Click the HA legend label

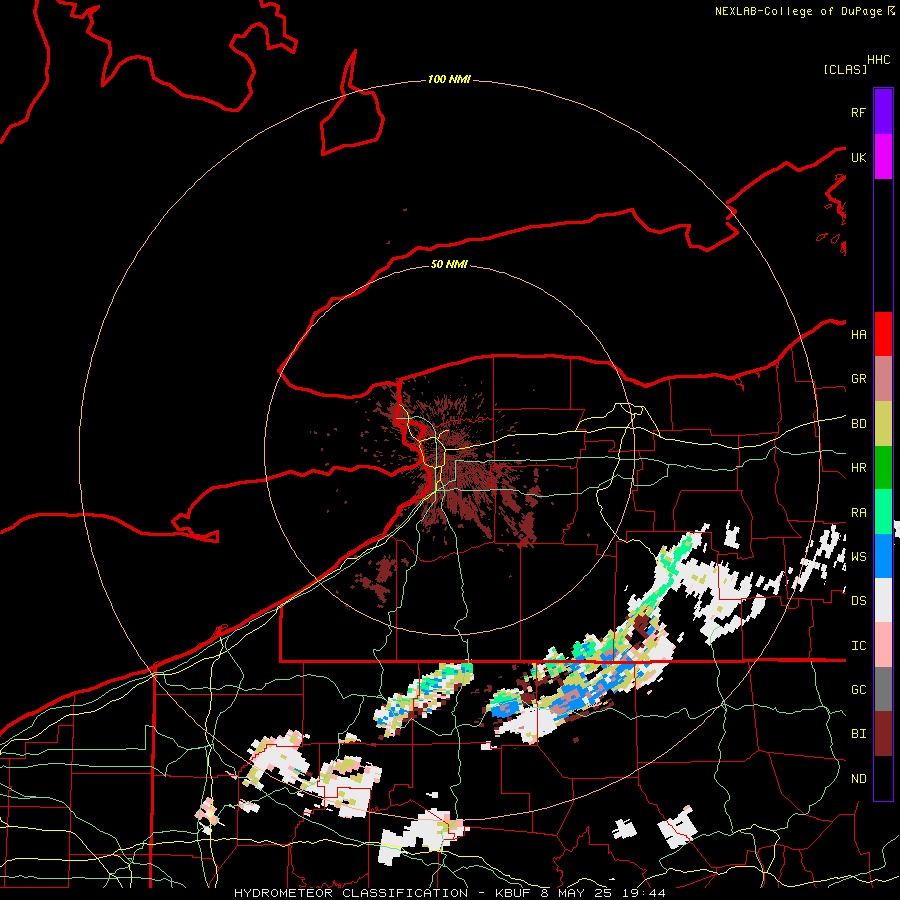(858, 335)
